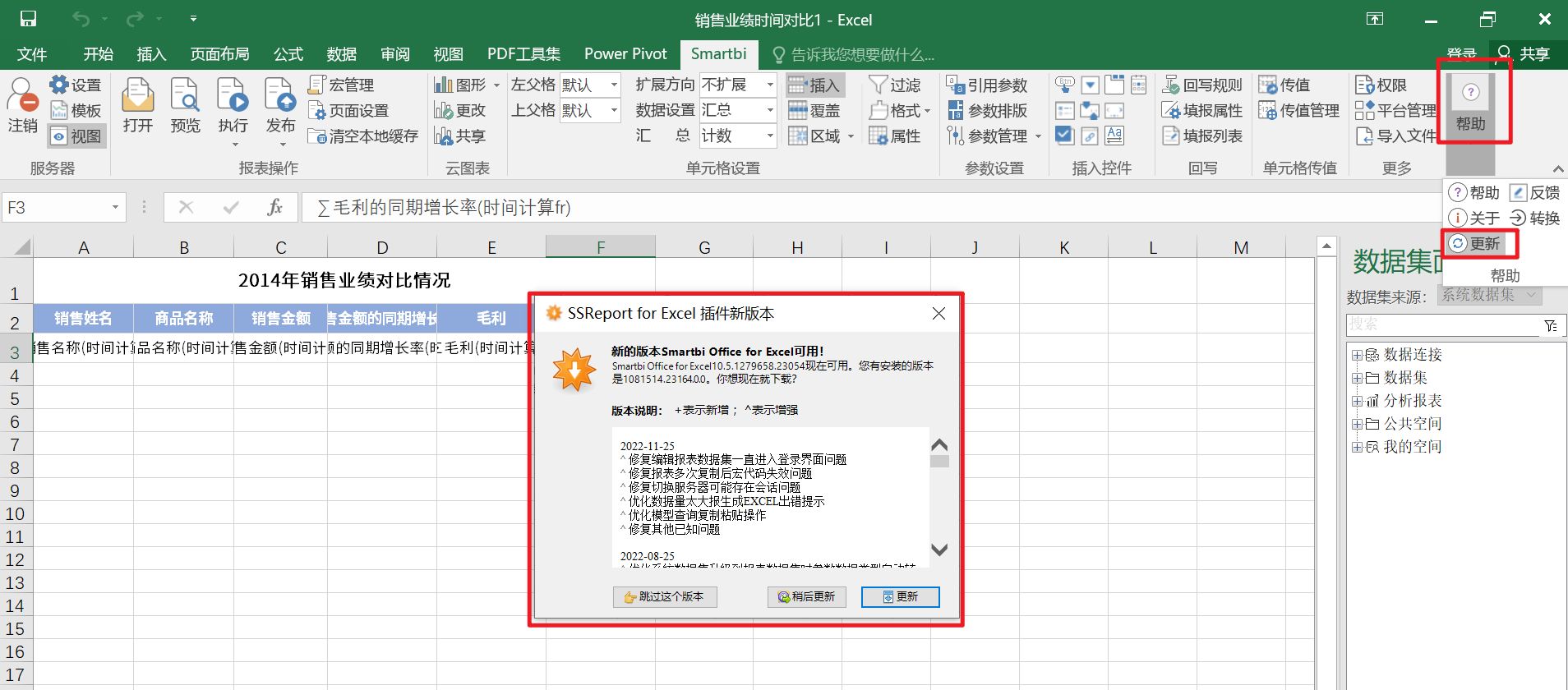This screenshot has width=1568, height=690.
Task: Choose 转换 convert in help menu
Action: pos(1535,218)
